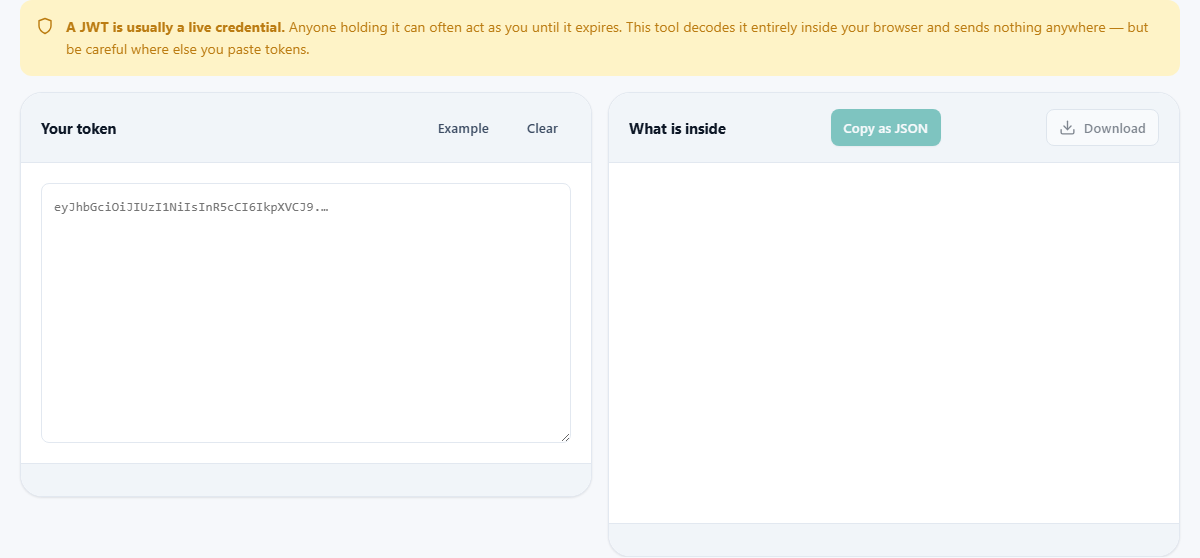Click the shield icon in the warning banner
Screen dimensions: 1200x558
coord(45,27)
